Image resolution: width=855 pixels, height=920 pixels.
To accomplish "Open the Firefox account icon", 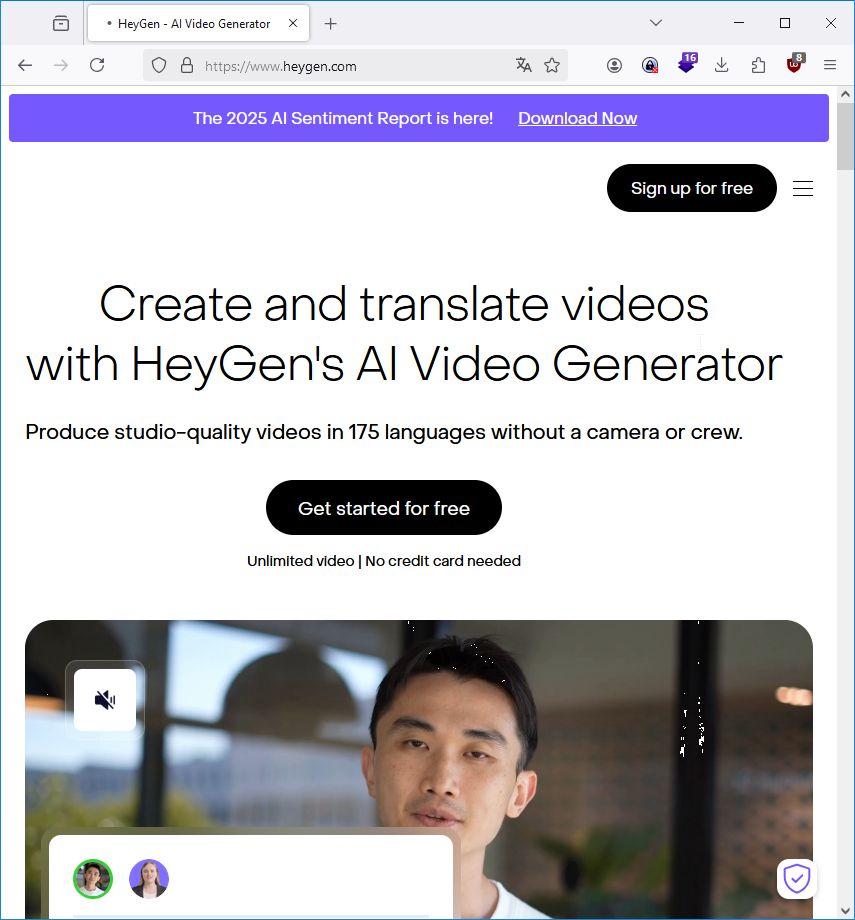I will 614,65.
